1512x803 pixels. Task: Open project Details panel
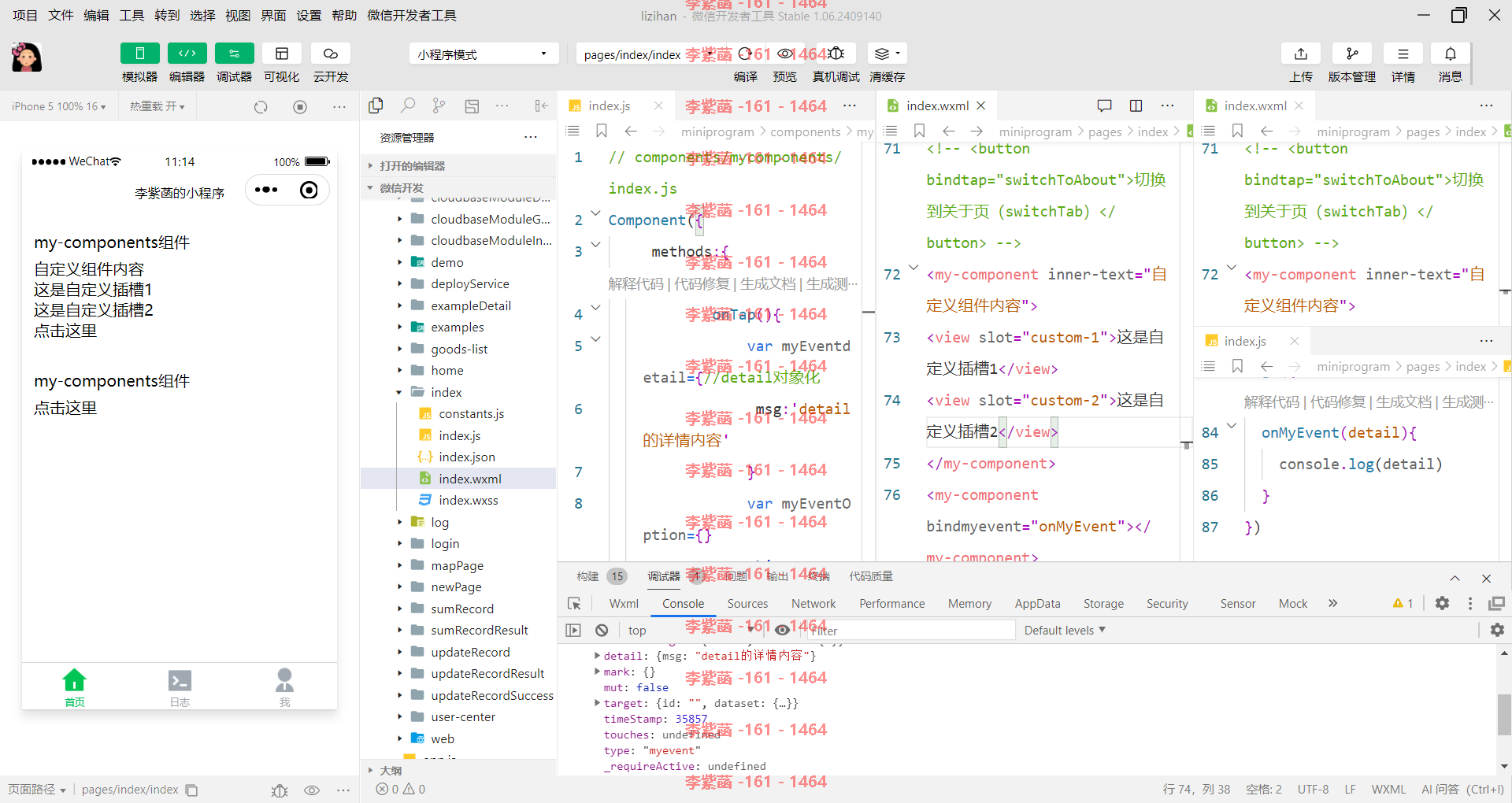point(1403,54)
